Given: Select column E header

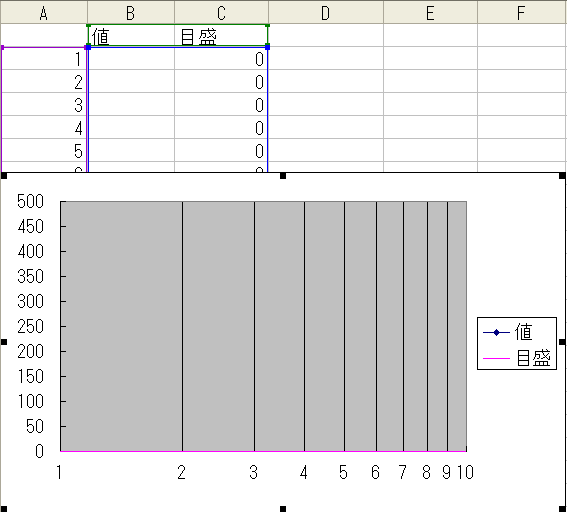Looking at the screenshot, I should click(430, 13).
